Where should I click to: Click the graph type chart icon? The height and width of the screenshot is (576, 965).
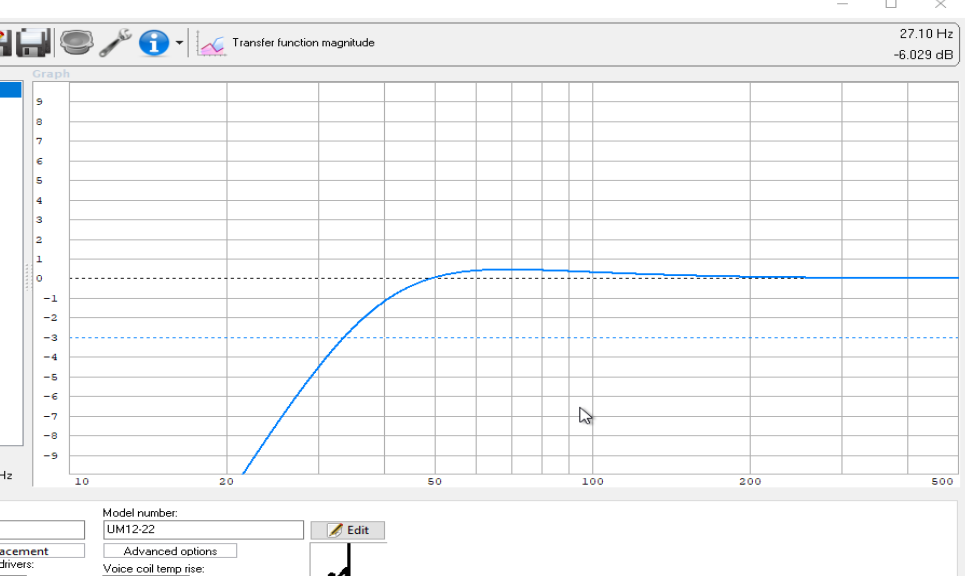click(x=211, y=43)
